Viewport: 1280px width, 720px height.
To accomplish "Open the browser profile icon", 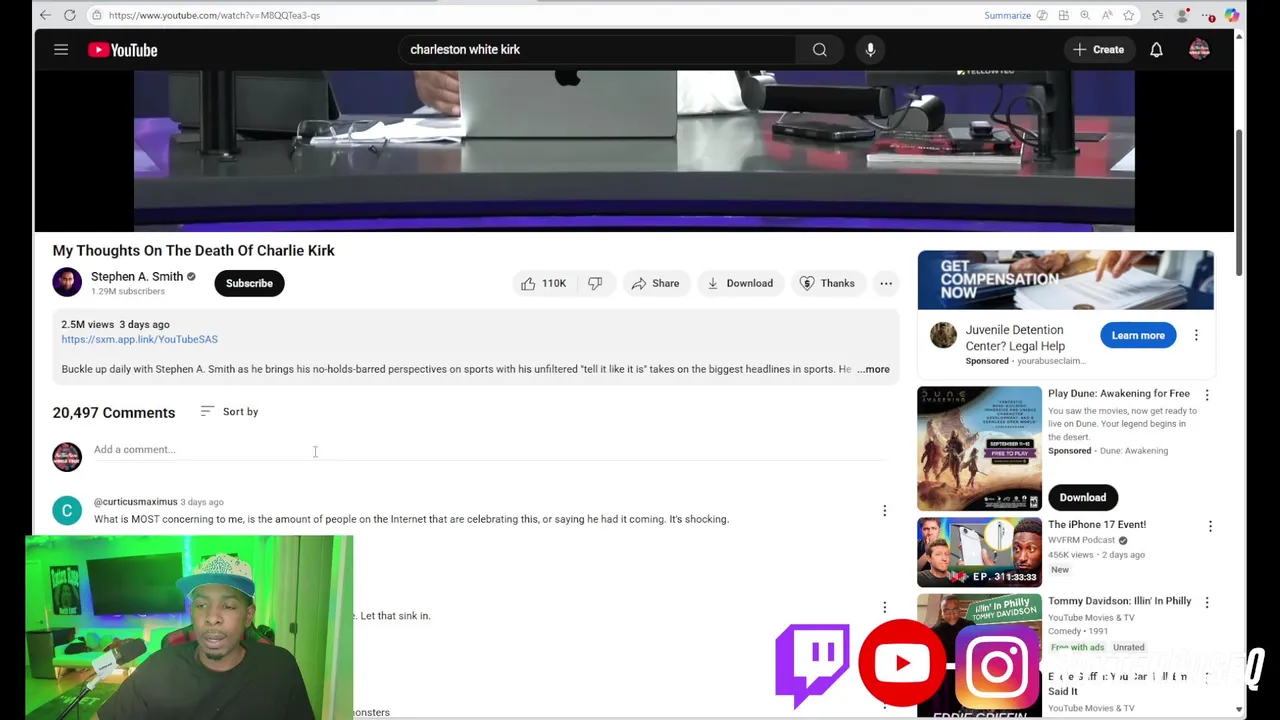I will click(1182, 15).
